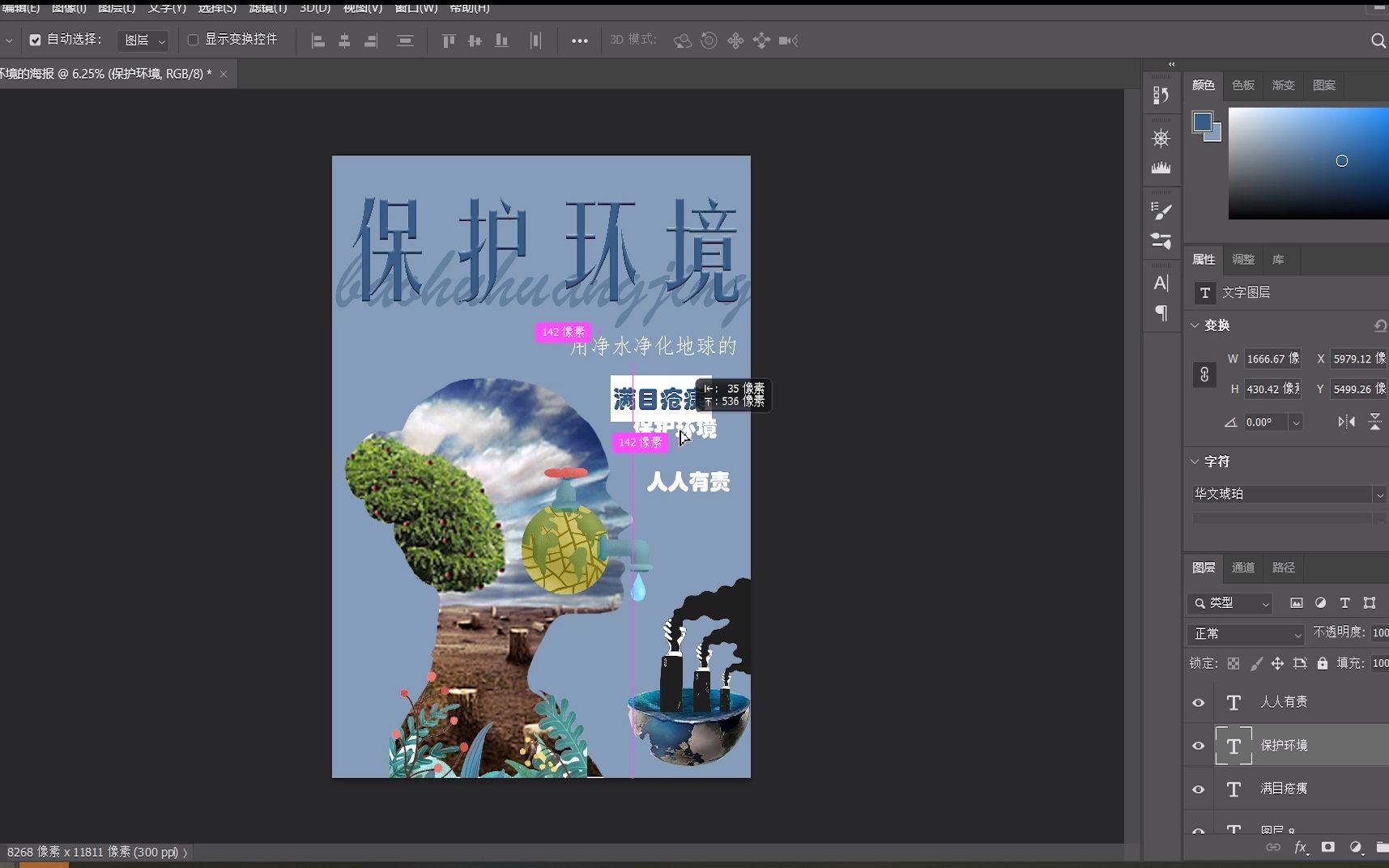Screen dimensions: 1389x868
Task: Switch to the 调整 tab
Action: 1243,260
